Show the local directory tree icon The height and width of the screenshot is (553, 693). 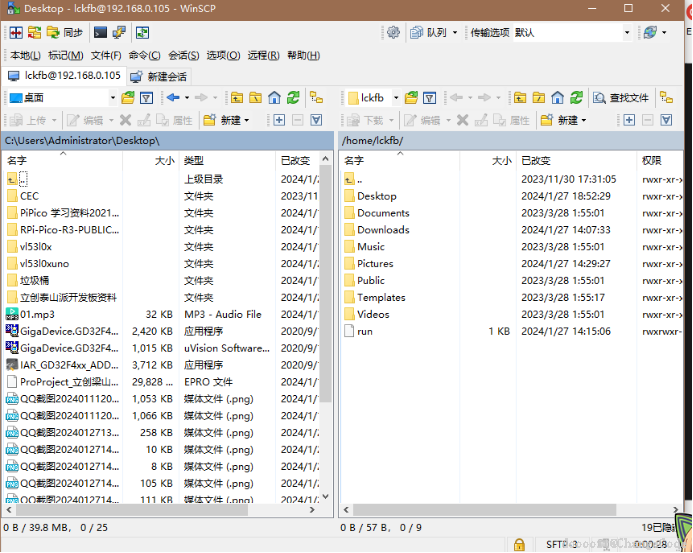tap(316, 98)
